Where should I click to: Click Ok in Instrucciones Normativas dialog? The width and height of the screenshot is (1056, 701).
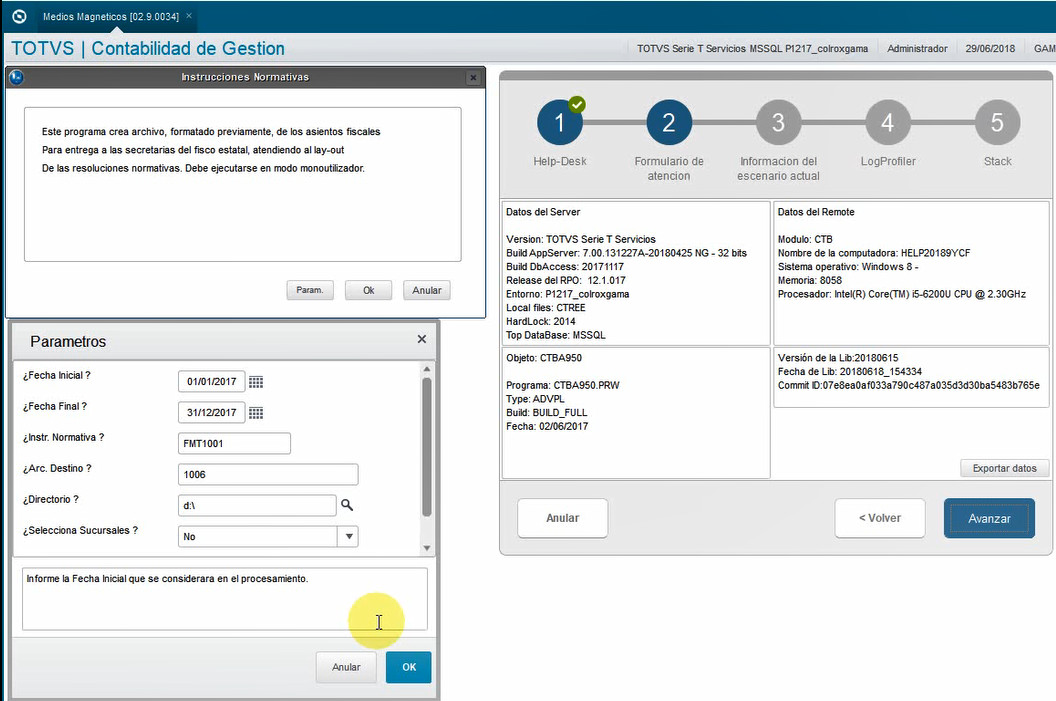[x=368, y=290]
